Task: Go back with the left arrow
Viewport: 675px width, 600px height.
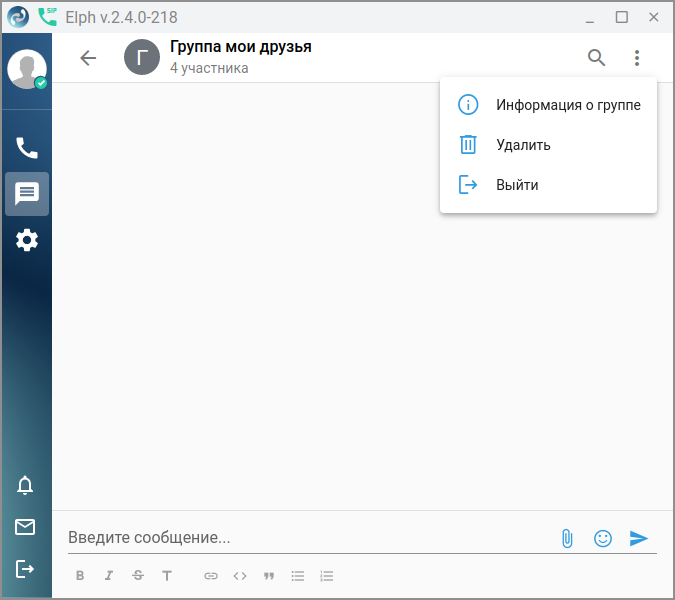Action: click(88, 58)
